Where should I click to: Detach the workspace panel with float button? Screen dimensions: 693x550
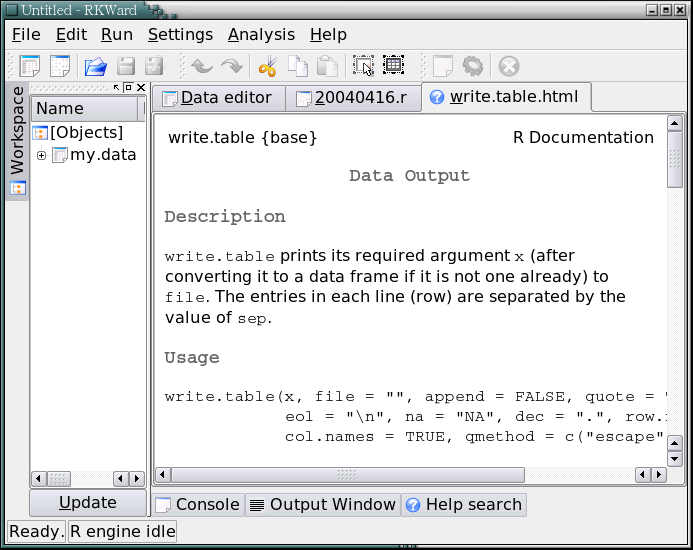128,88
